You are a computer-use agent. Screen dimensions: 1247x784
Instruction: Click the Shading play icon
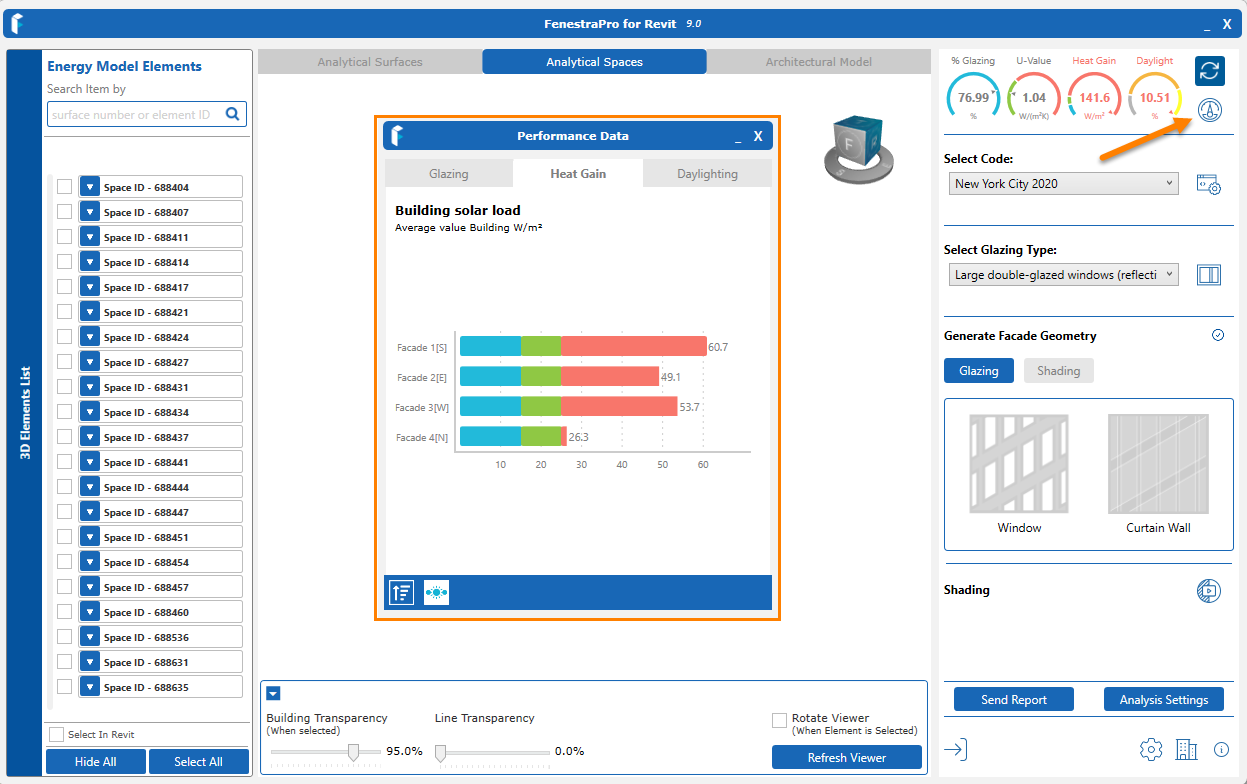click(1209, 590)
